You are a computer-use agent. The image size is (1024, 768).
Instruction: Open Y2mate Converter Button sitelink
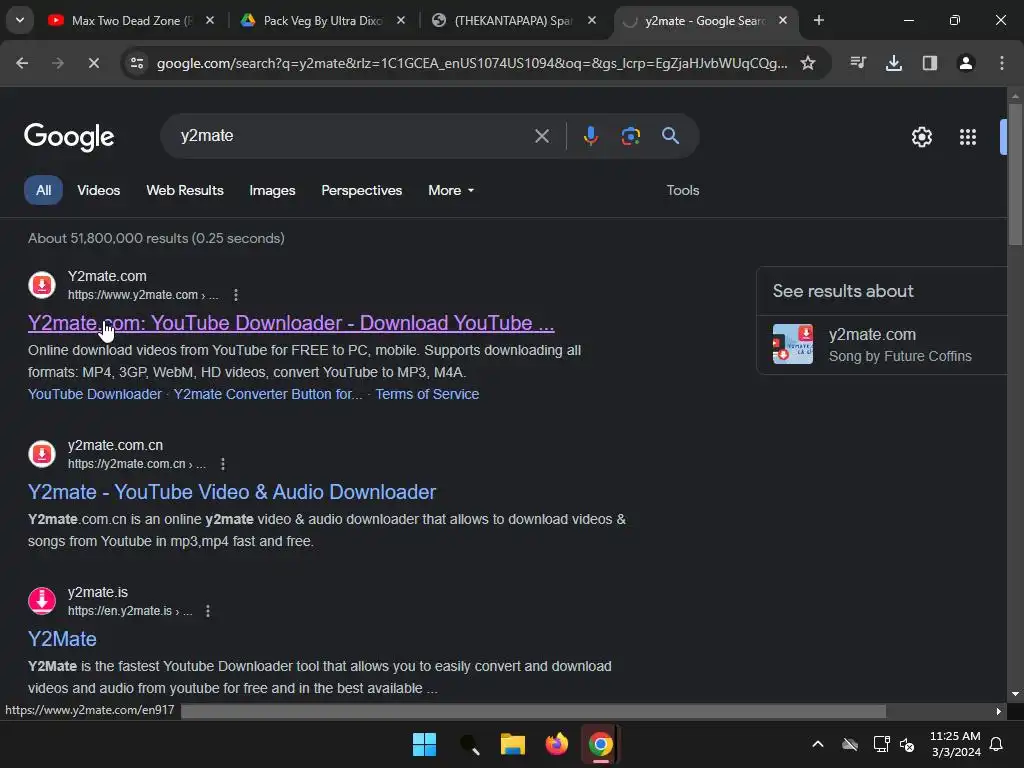click(x=268, y=394)
